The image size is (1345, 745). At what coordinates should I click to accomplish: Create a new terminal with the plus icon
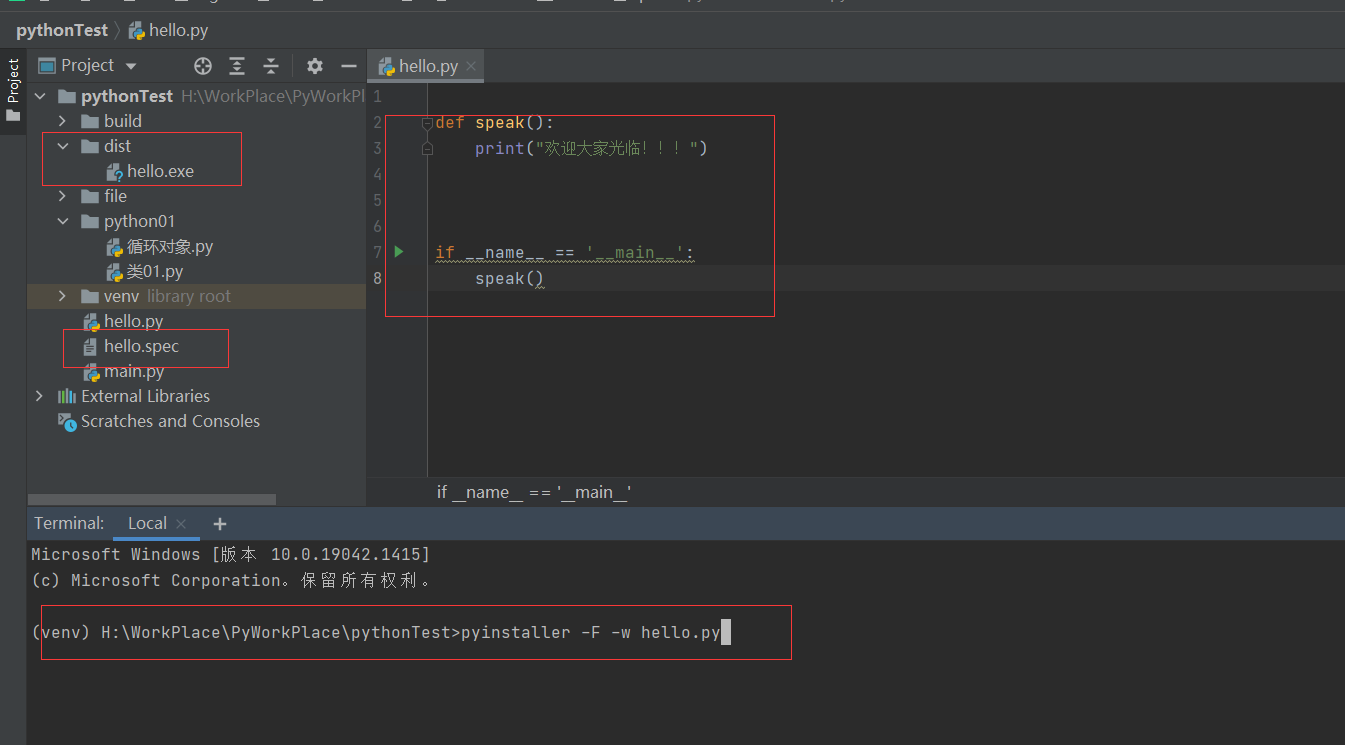pyautogui.click(x=219, y=522)
